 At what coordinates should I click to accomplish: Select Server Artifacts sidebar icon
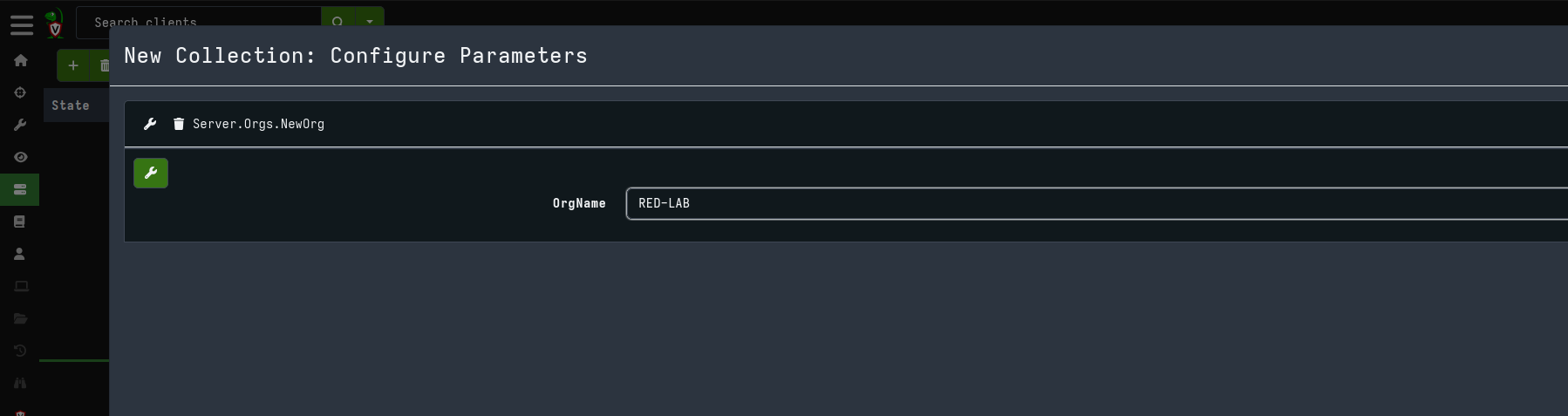click(20, 189)
